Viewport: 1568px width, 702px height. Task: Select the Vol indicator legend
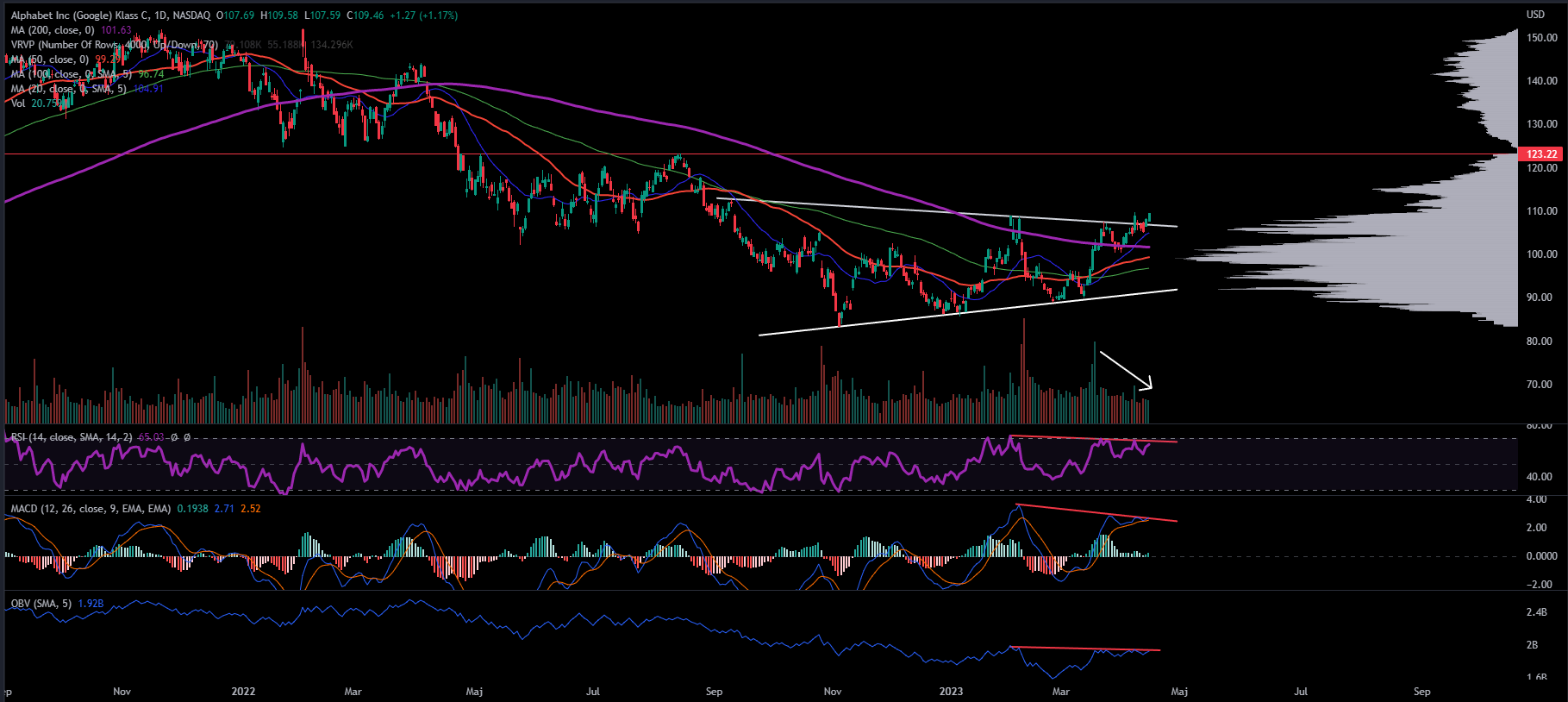[x=18, y=103]
